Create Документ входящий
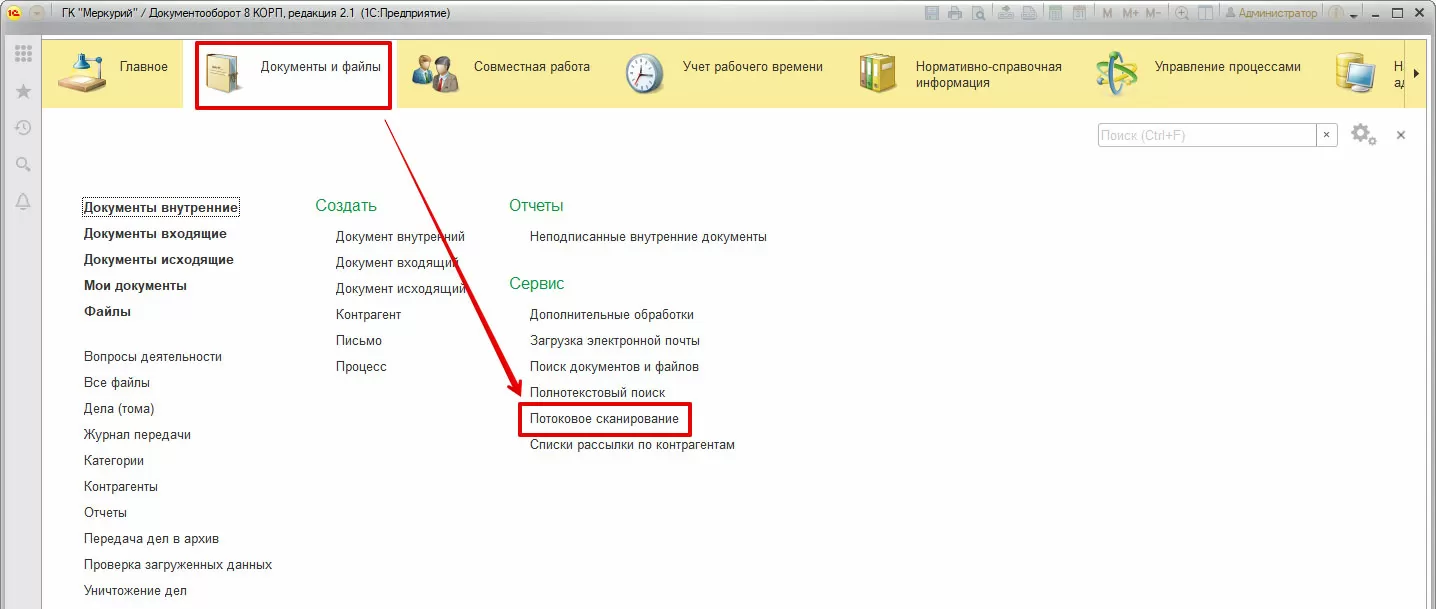 coord(397,263)
